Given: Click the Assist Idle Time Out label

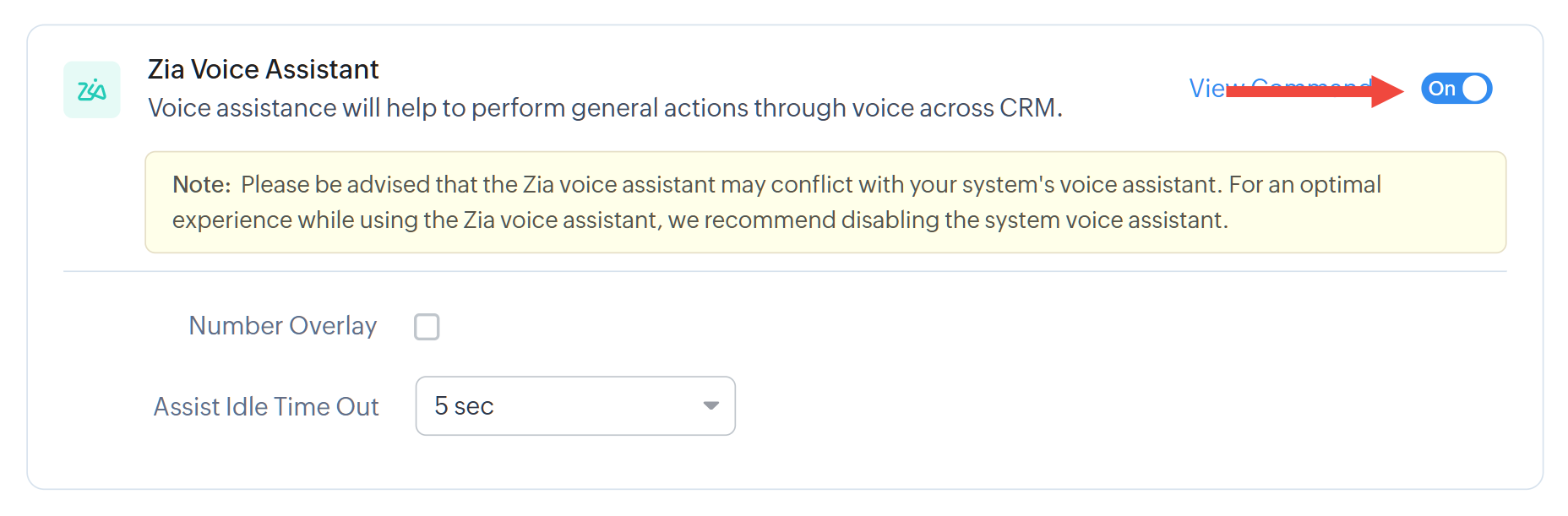Looking at the screenshot, I should (265, 407).
